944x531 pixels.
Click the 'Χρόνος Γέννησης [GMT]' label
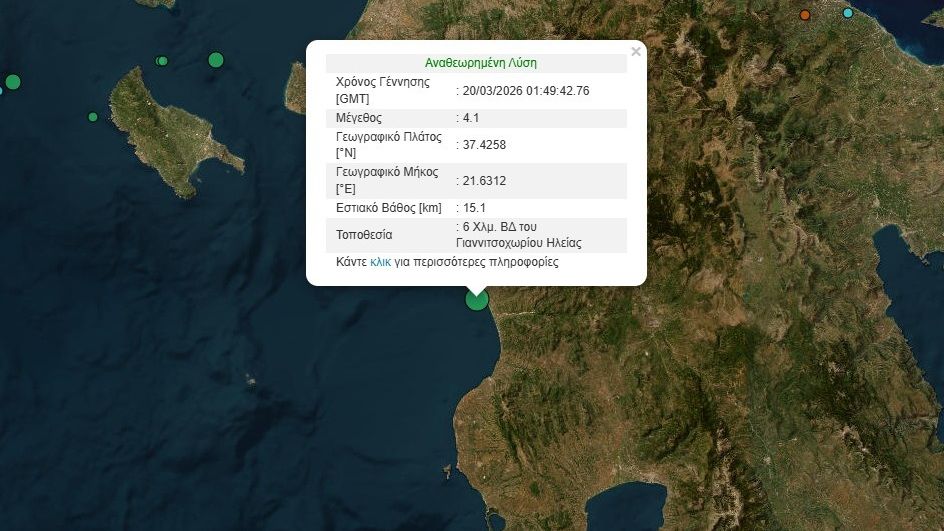coord(383,90)
